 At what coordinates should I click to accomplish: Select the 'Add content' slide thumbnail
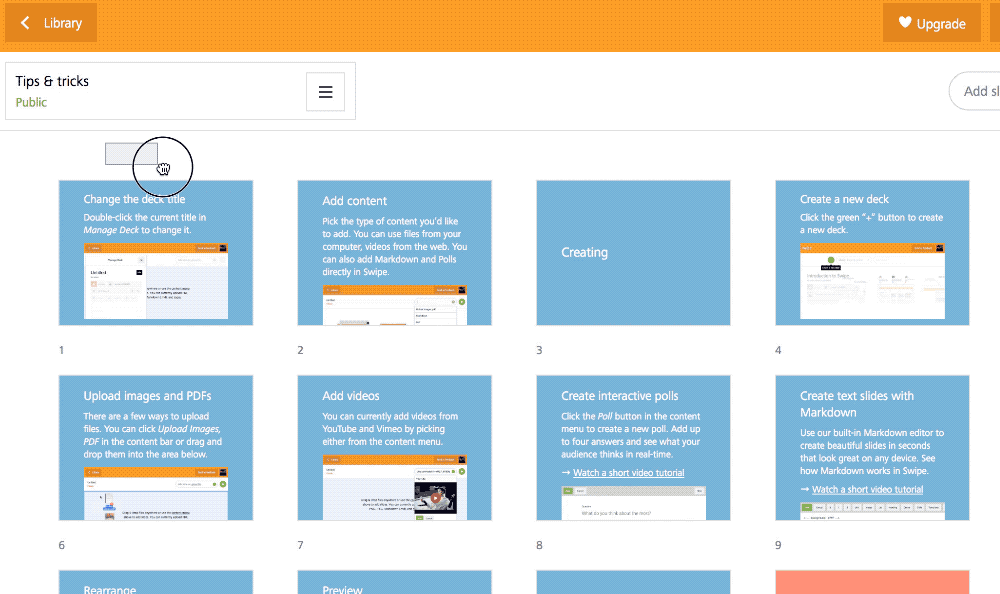(x=394, y=253)
